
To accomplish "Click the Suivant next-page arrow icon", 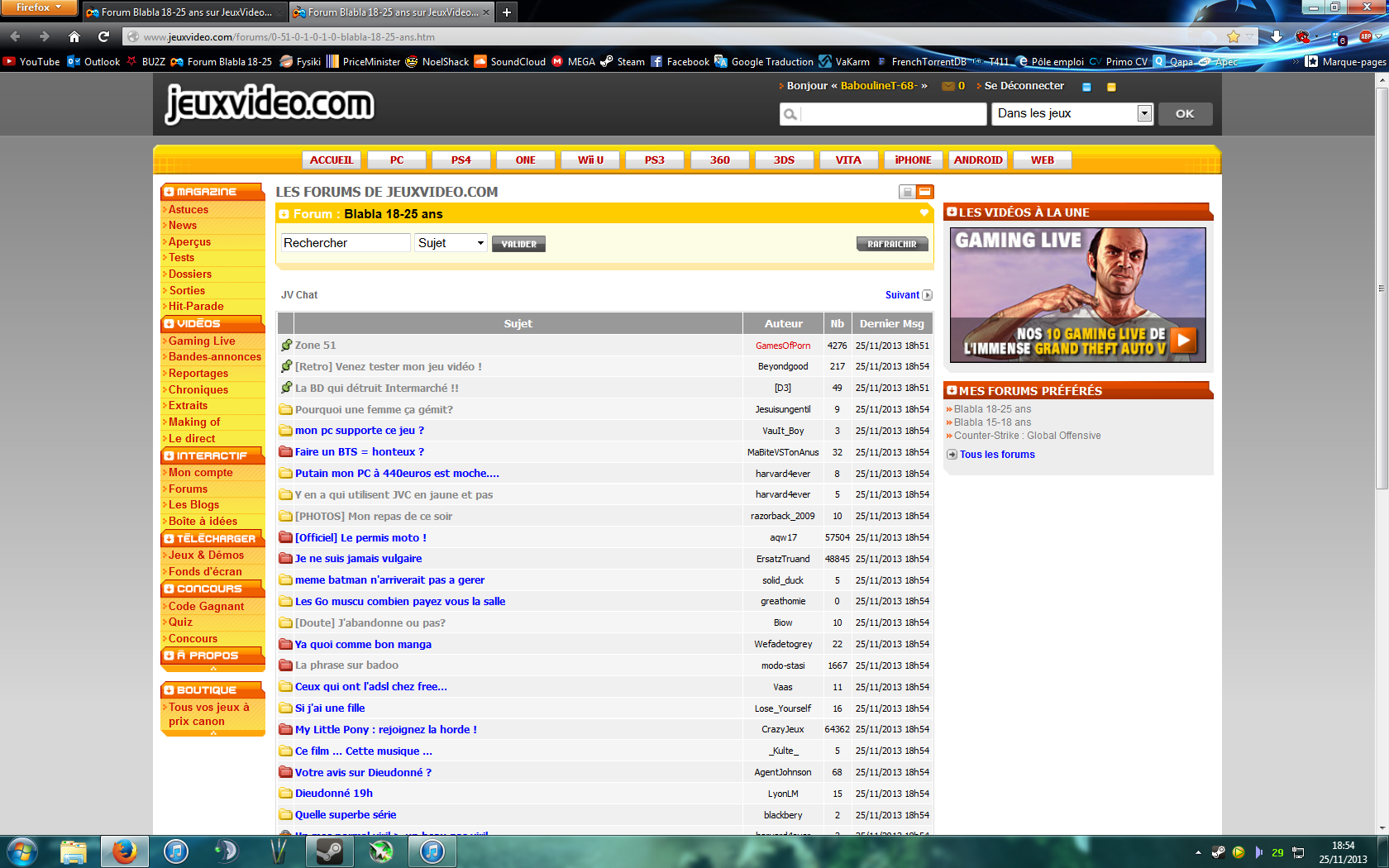I will tap(928, 295).
